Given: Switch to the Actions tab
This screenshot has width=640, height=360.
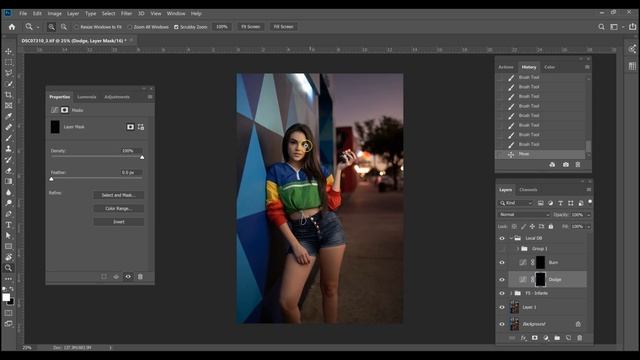Looking at the screenshot, I should [x=506, y=67].
